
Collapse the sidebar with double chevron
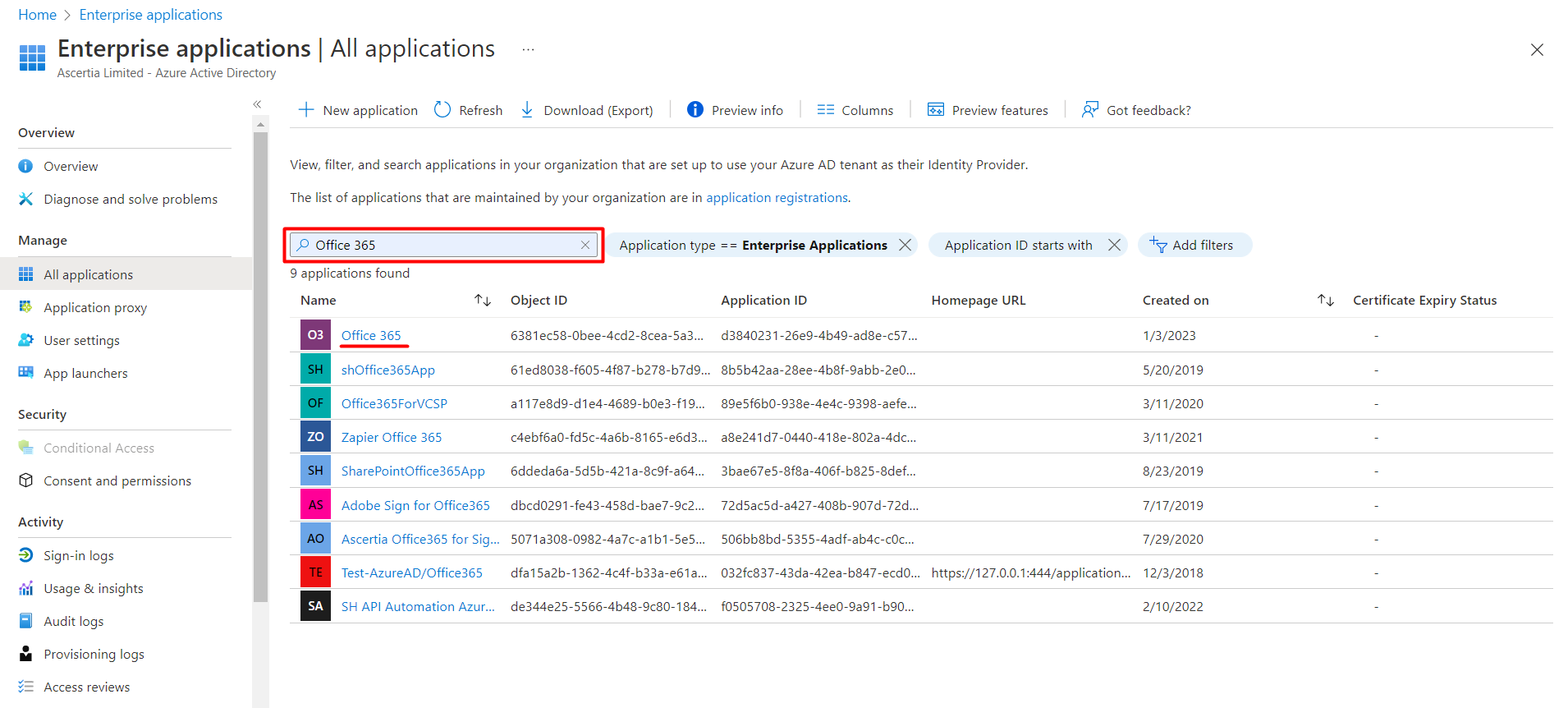(x=257, y=104)
